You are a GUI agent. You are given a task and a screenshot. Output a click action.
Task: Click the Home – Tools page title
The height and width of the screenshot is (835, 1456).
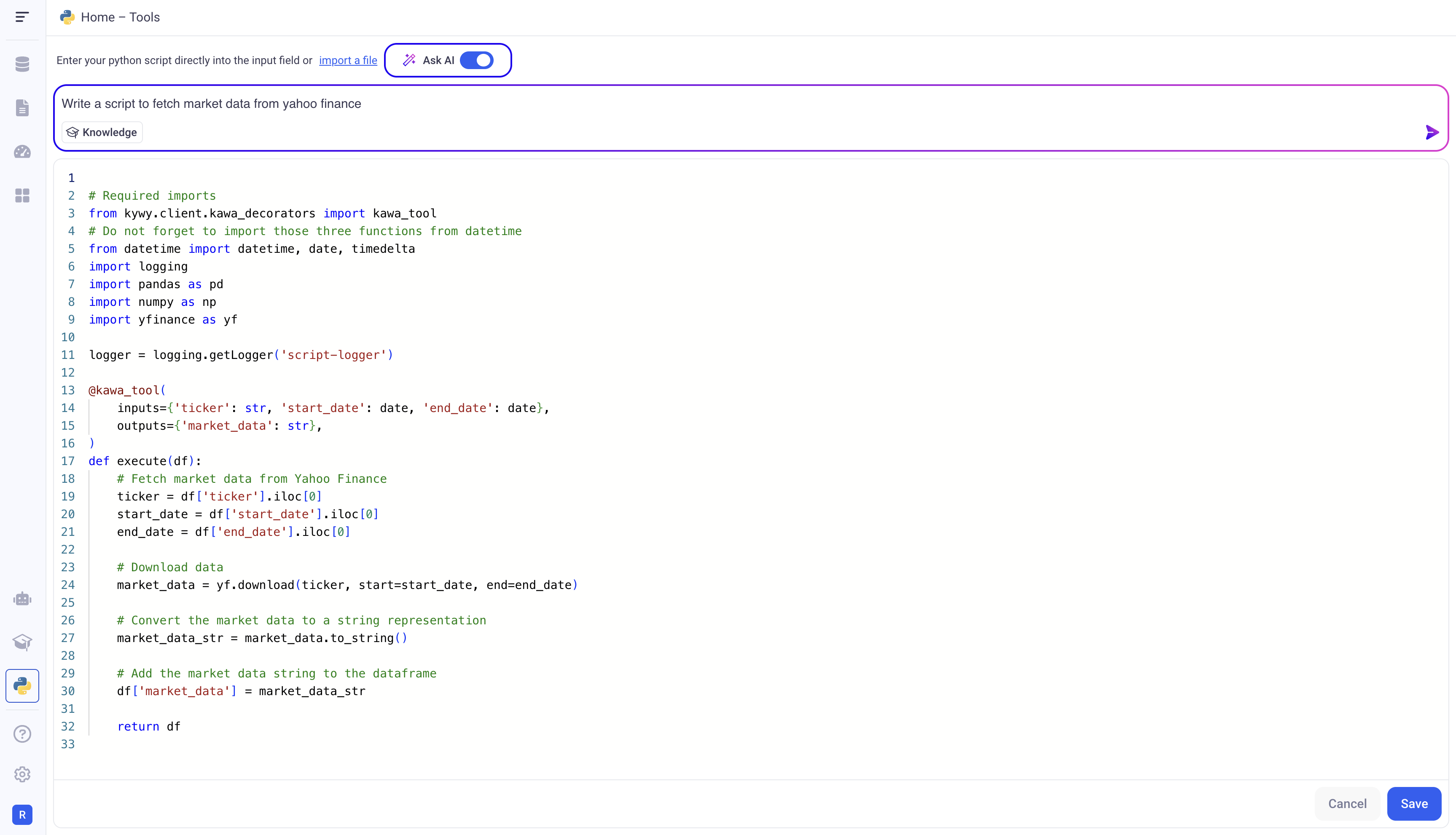tap(120, 17)
